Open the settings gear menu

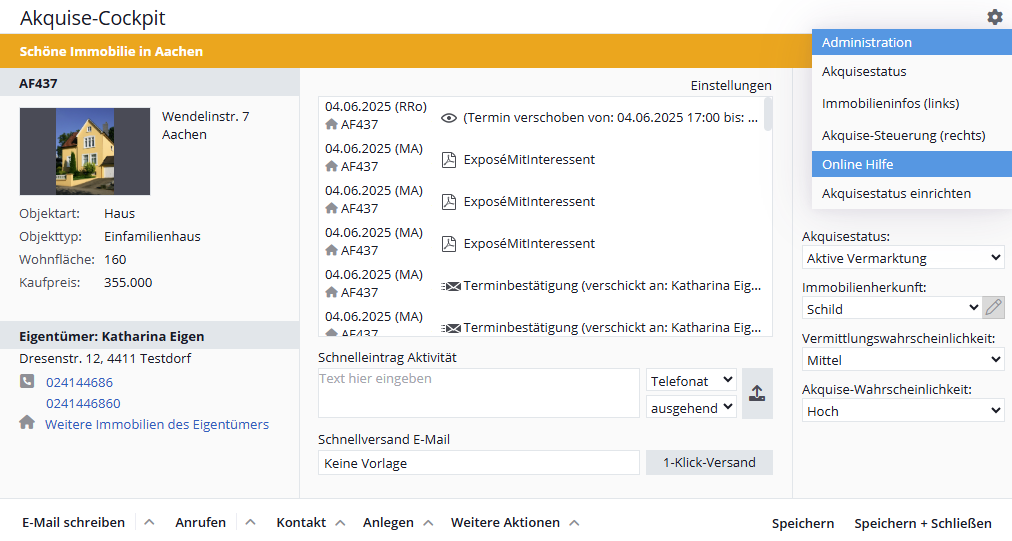[993, 17]
